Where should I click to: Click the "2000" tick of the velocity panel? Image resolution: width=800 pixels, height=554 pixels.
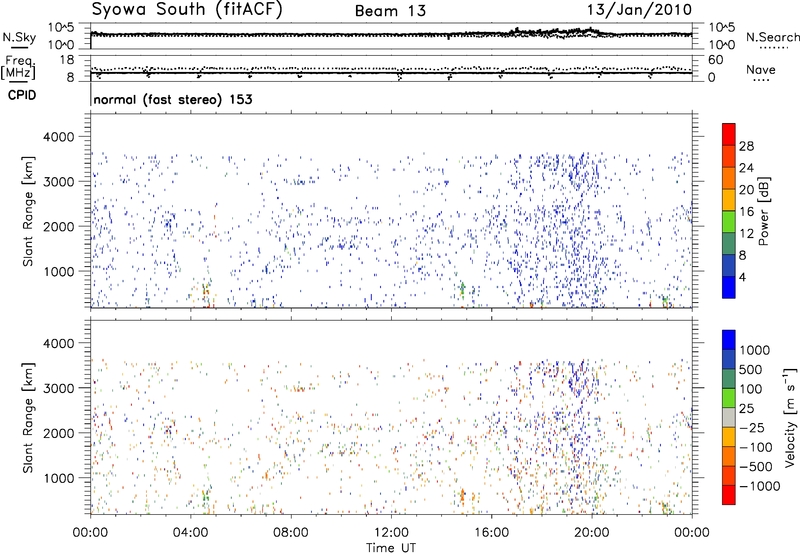point(59,433)
